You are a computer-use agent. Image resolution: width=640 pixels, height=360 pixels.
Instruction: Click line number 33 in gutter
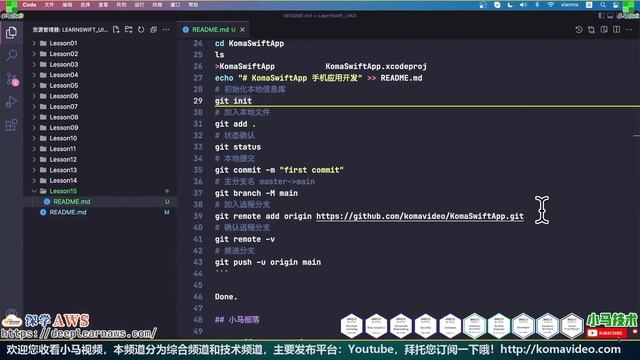coord(198,147)
